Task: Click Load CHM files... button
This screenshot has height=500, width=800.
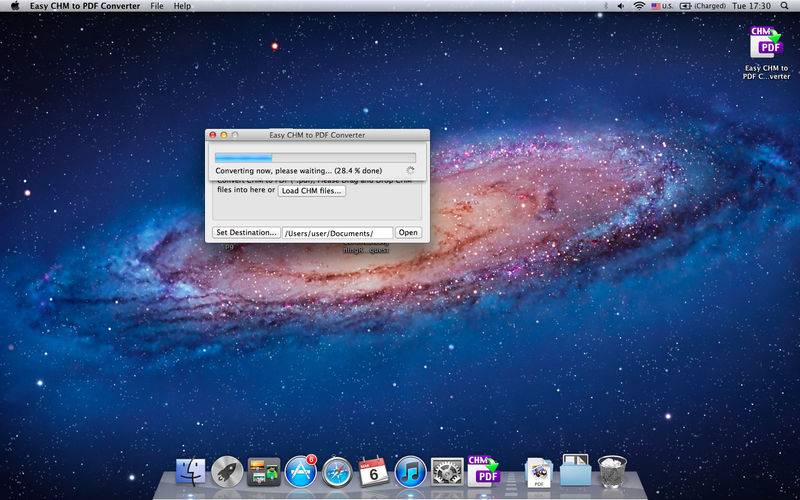Action: (311, 191)
